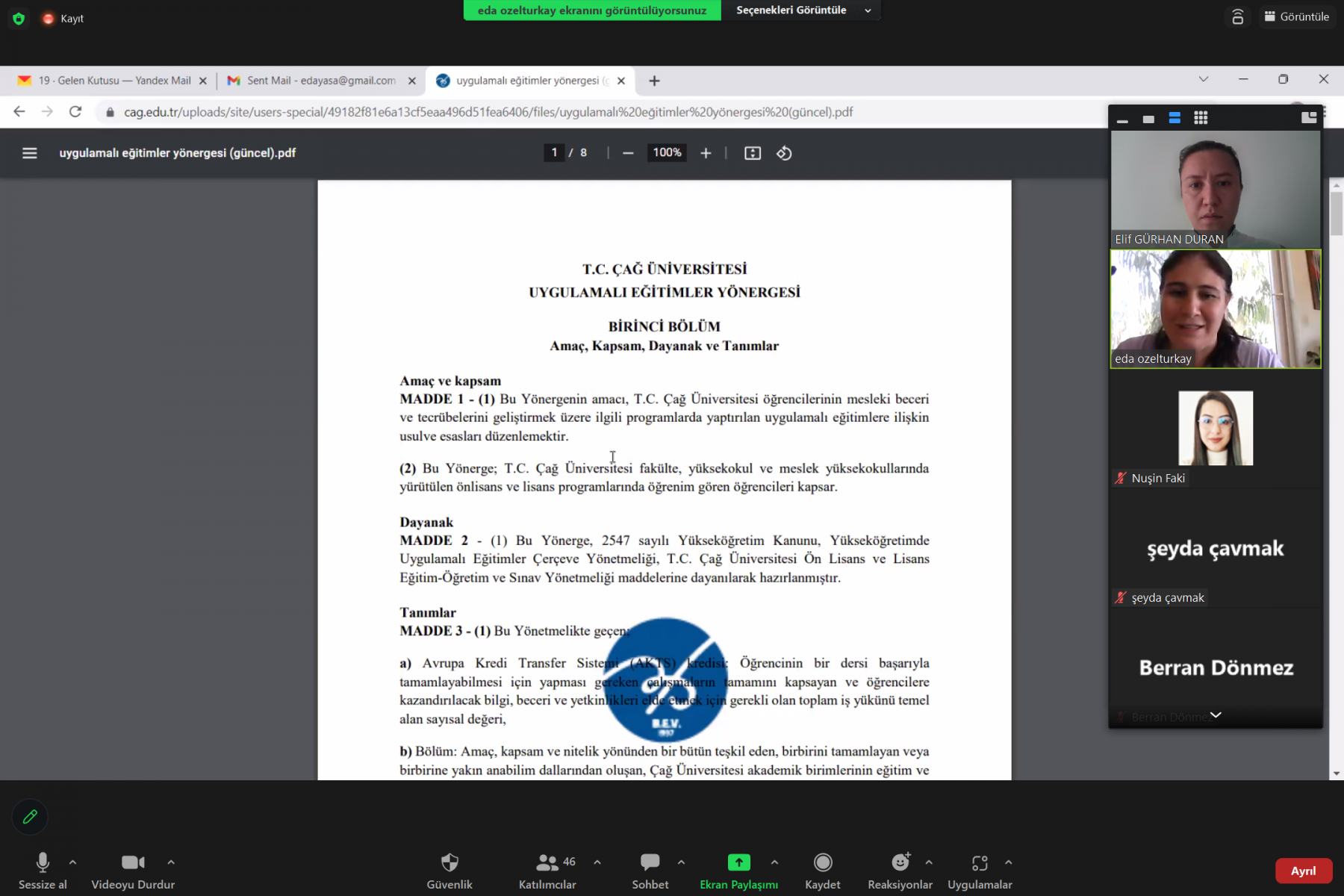Click the green screen-viewing notification banner
This screenshot has width=1344, height=896.
592,10
